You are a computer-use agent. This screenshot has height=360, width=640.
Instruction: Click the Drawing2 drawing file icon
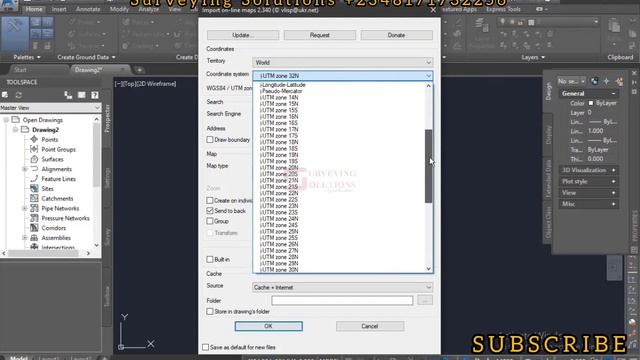[x=25, y=130]
